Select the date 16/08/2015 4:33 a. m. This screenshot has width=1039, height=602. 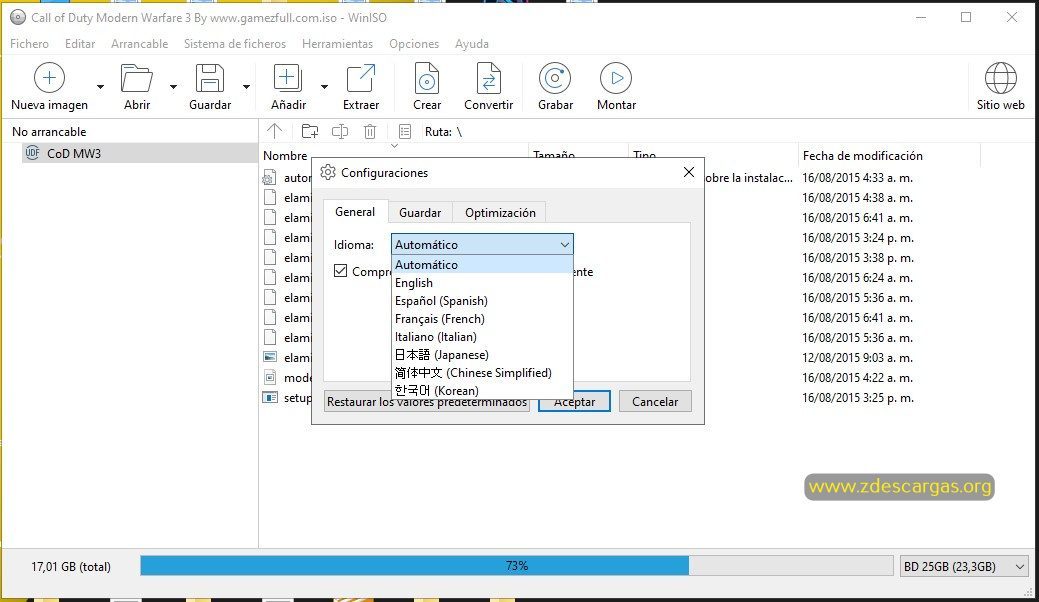pos(857,177)
